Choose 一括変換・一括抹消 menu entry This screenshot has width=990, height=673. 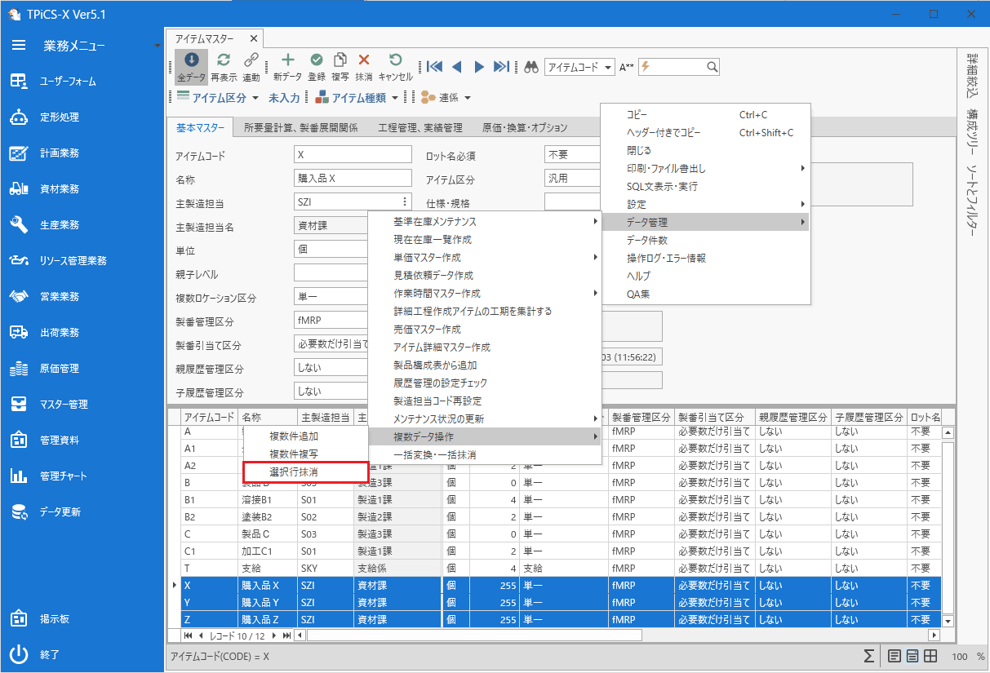pos(435,455)
